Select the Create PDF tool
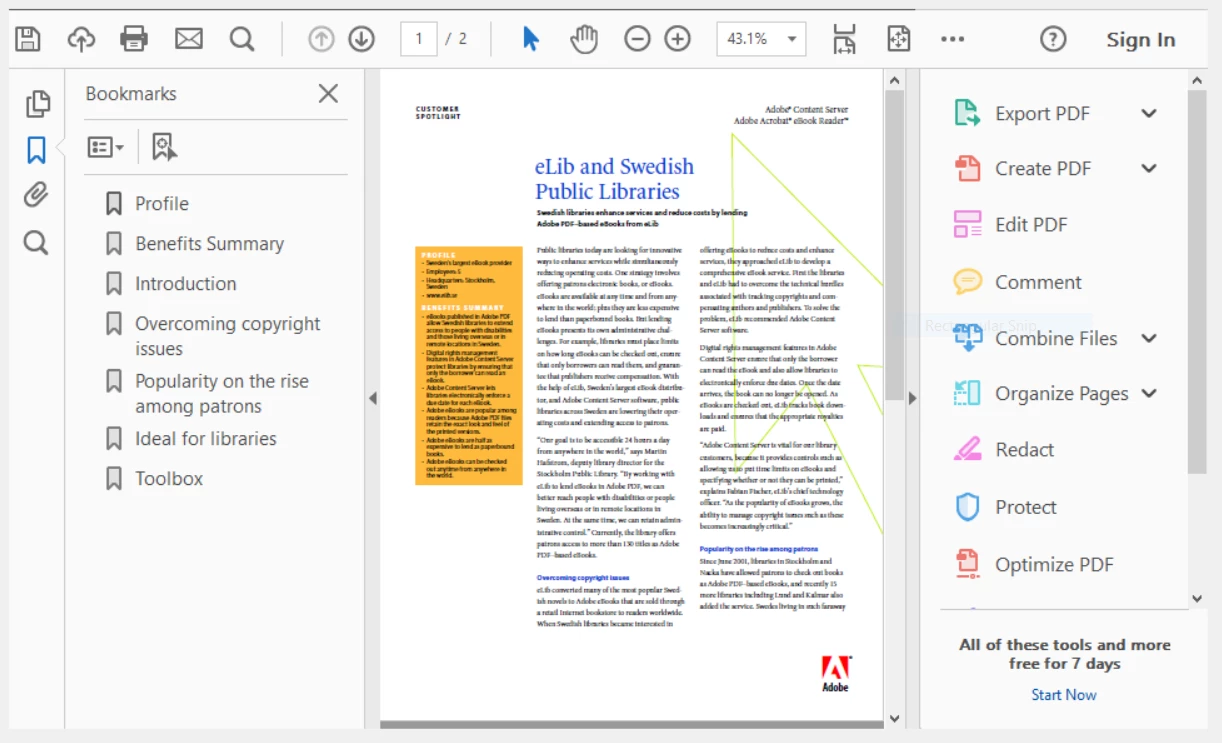 pyautogui.click(x=1043, y=168)
